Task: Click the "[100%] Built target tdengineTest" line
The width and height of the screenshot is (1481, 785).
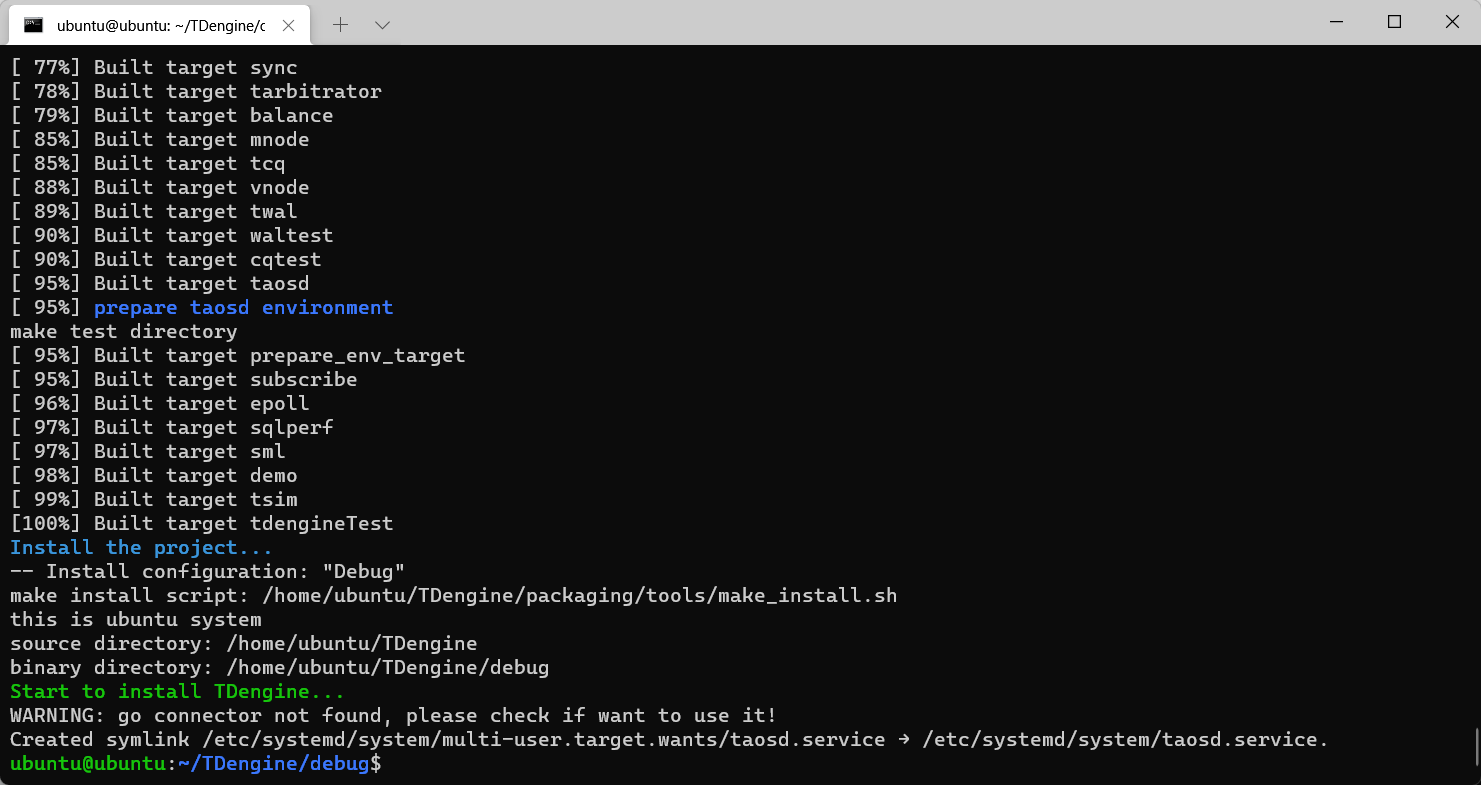Action: coord(201,524)
